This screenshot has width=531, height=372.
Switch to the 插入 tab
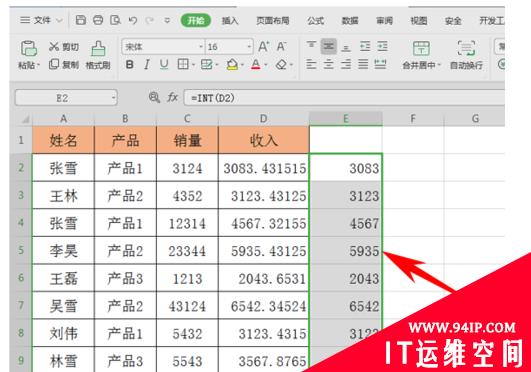230,21
